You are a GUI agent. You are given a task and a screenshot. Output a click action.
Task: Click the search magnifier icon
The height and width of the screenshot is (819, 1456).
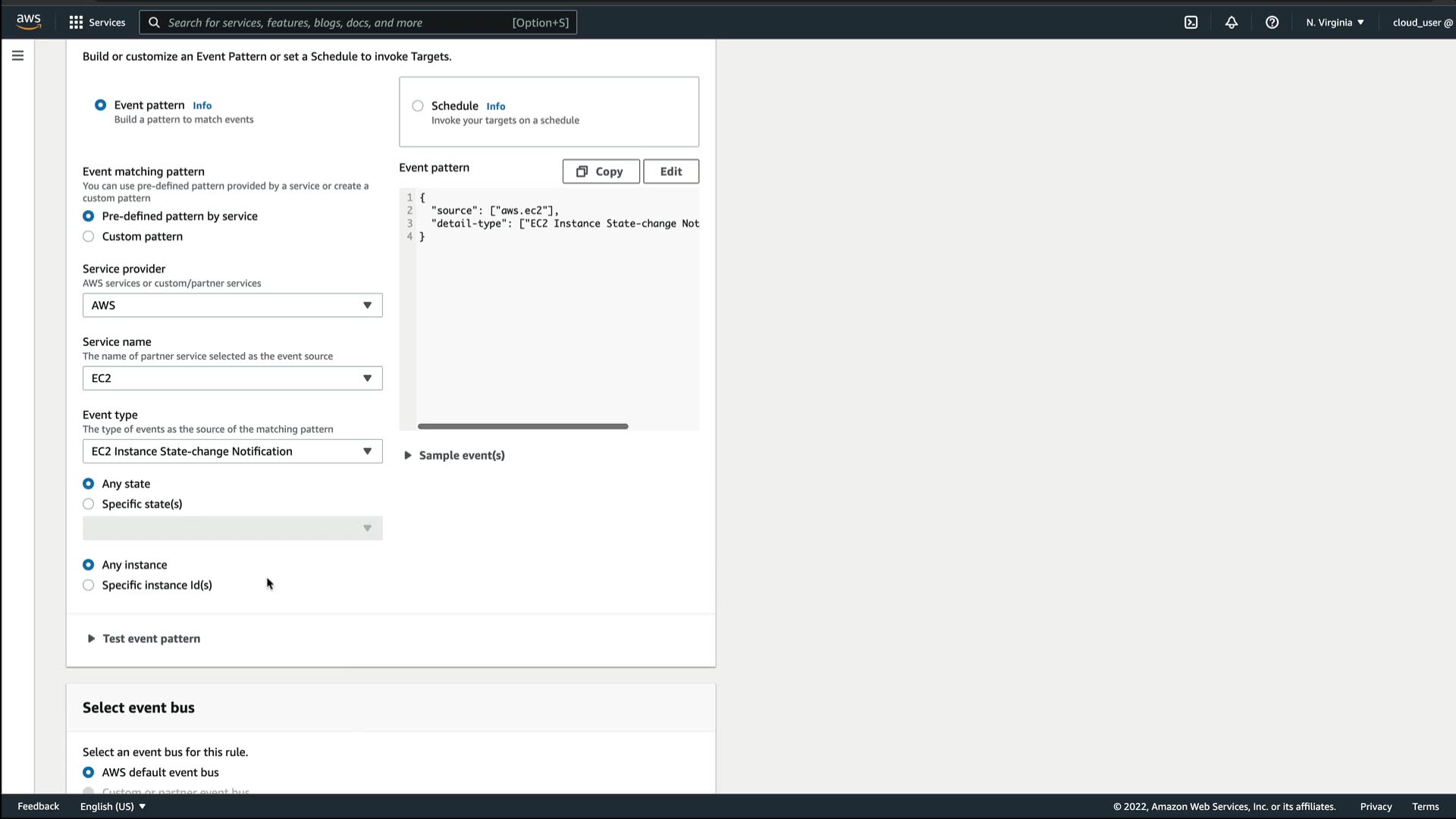[x=154, y=22]
